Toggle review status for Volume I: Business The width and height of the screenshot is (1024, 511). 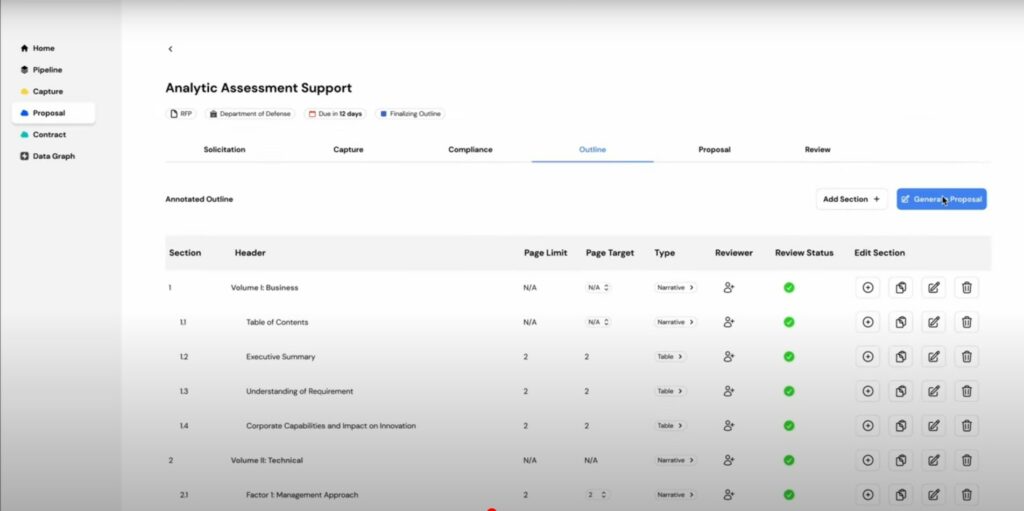pyautogui.click(x=789, y=288)
